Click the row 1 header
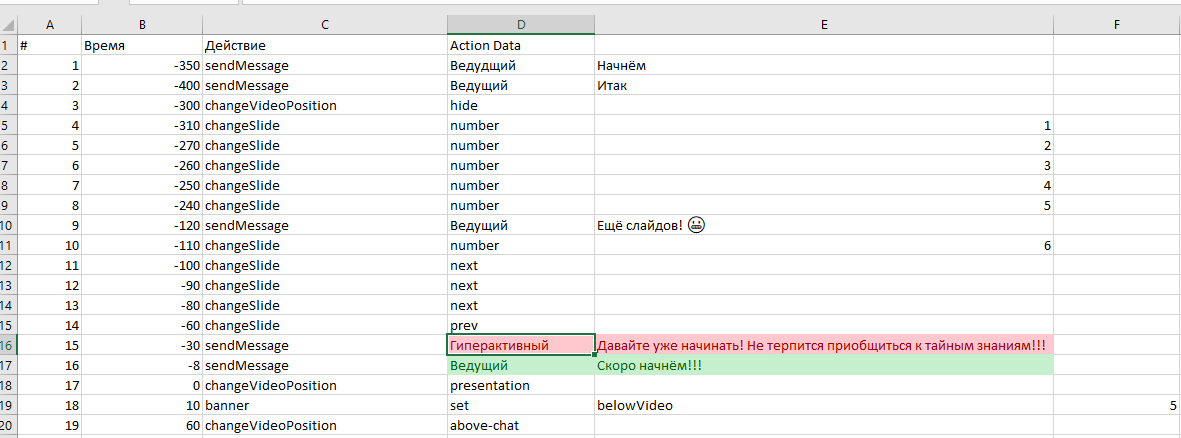Viewport: 1181px width, 438px height. (8, 45)
